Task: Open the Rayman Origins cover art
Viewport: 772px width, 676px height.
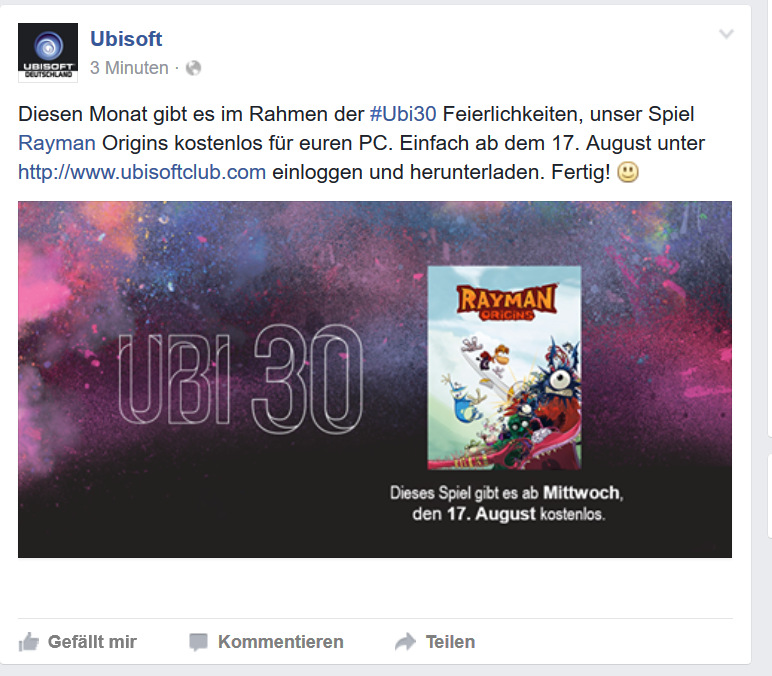Action: click(504, 368)
